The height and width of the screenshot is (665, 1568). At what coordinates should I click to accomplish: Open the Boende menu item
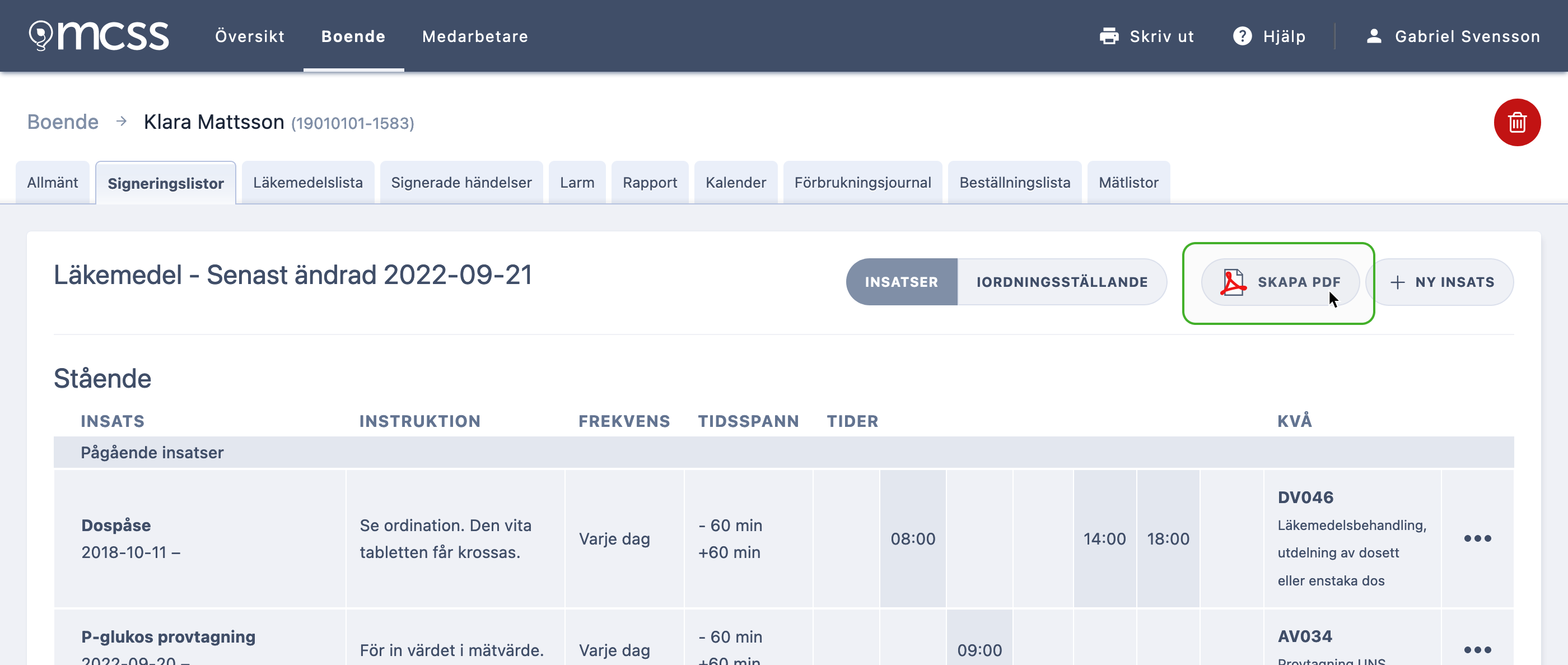pyautogui.click(x=353, y=36)
